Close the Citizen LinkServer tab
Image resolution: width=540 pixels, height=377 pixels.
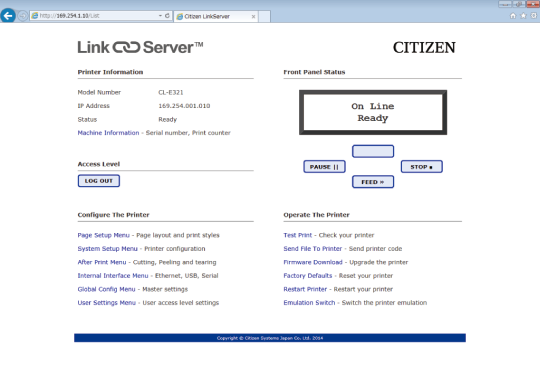(x=253, y=17)
